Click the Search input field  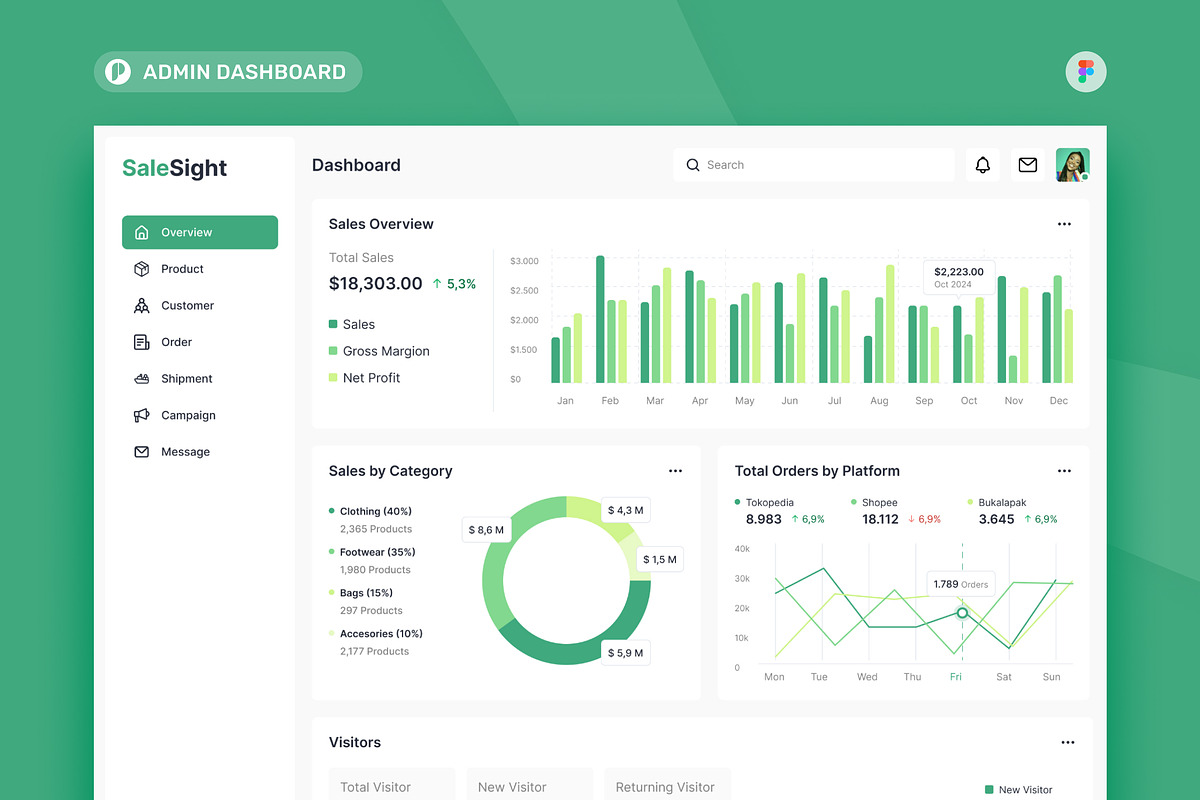coord(814,165)
